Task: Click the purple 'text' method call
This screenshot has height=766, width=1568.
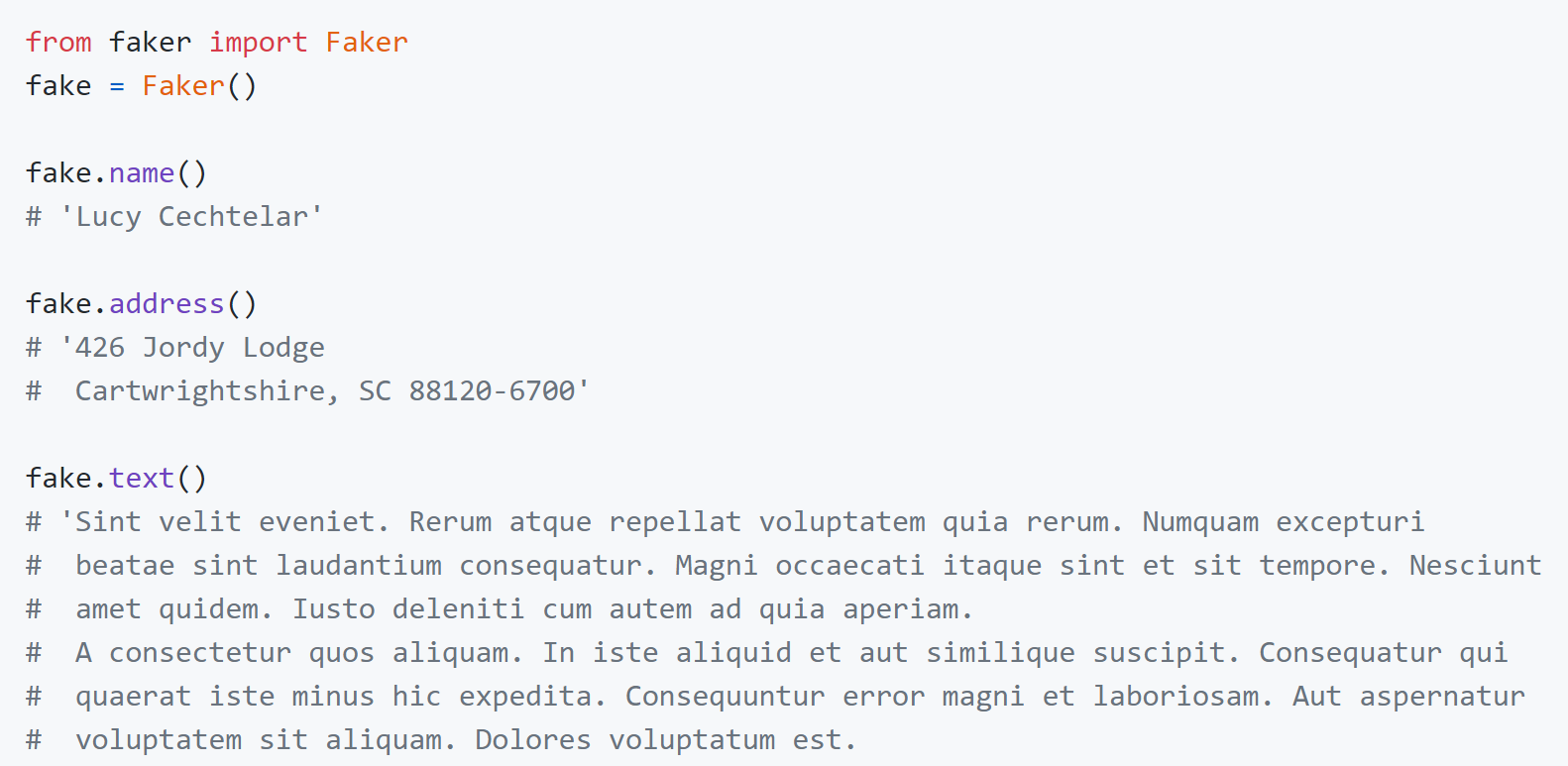Action: (x=142, y=479)
